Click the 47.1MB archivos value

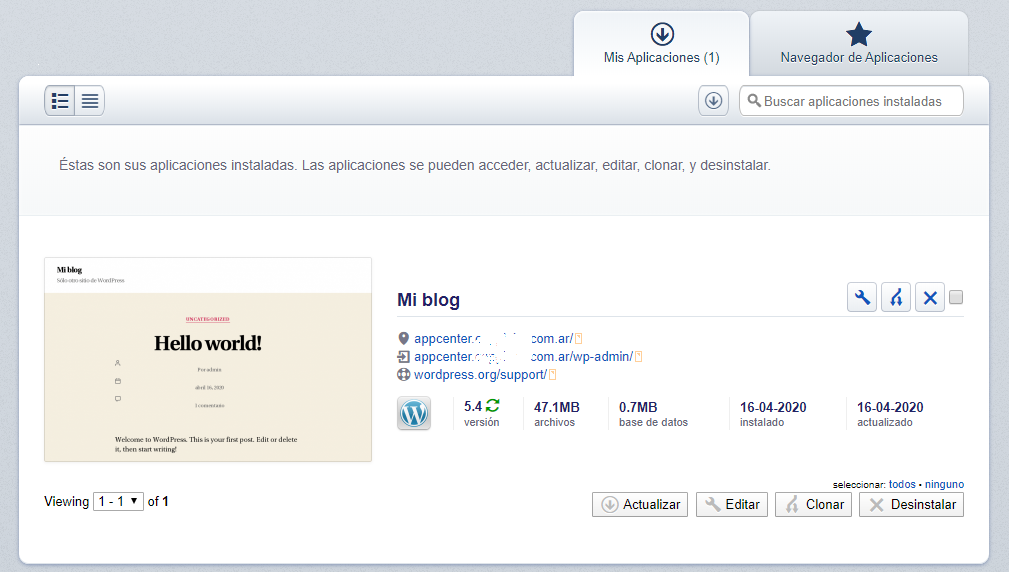click(x=557, y=407)
